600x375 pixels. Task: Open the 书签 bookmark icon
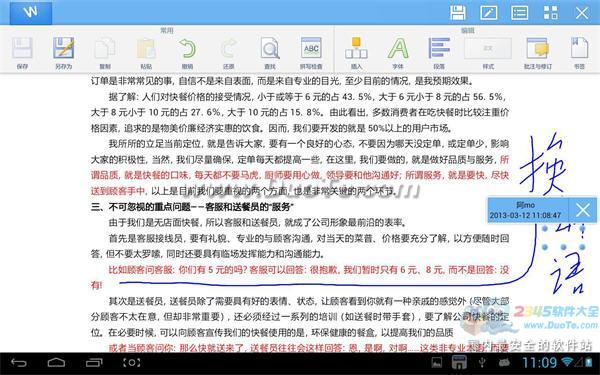pyautogui.click(x=579, y=53)
